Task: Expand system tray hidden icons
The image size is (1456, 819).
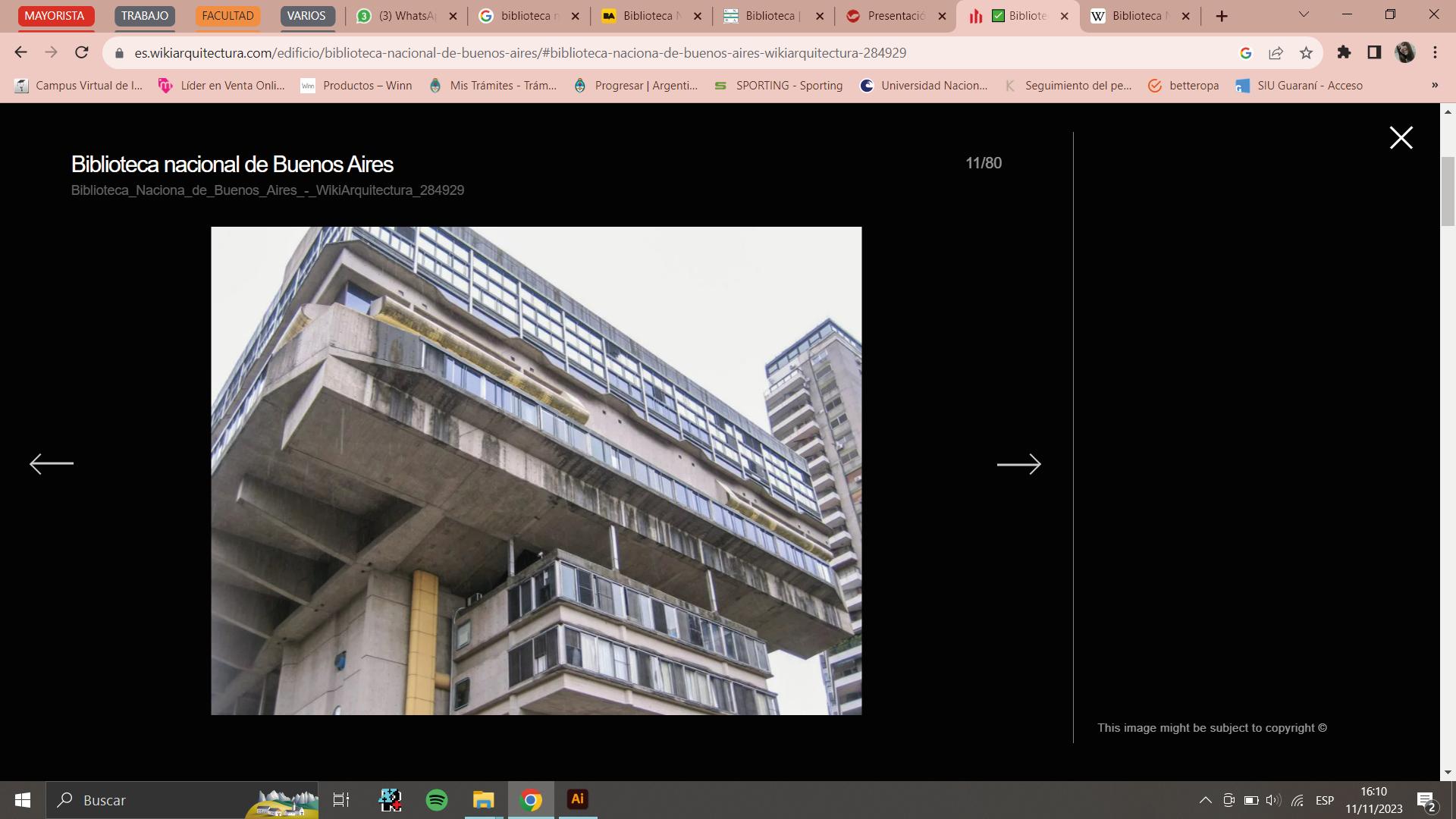Action: 1205,800
